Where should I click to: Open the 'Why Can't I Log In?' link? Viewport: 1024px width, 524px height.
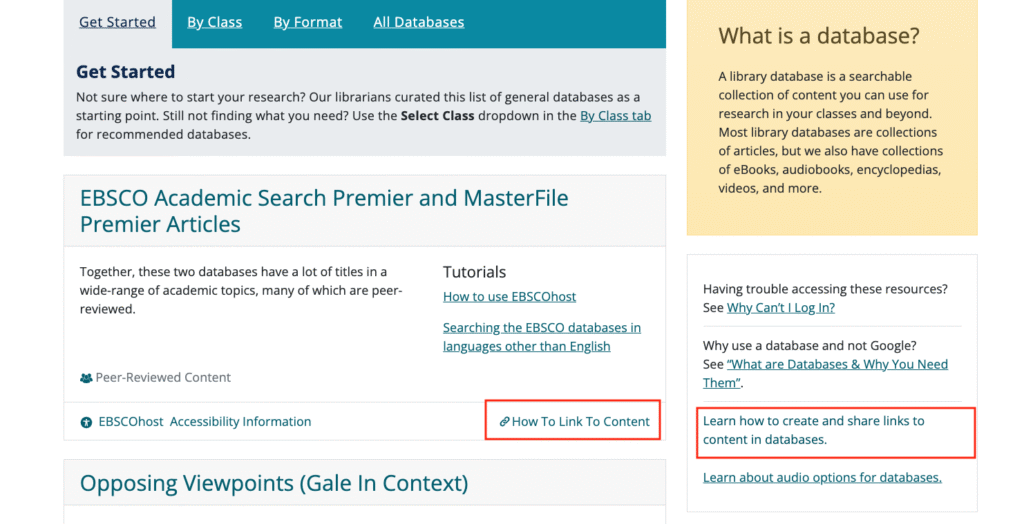780,308
